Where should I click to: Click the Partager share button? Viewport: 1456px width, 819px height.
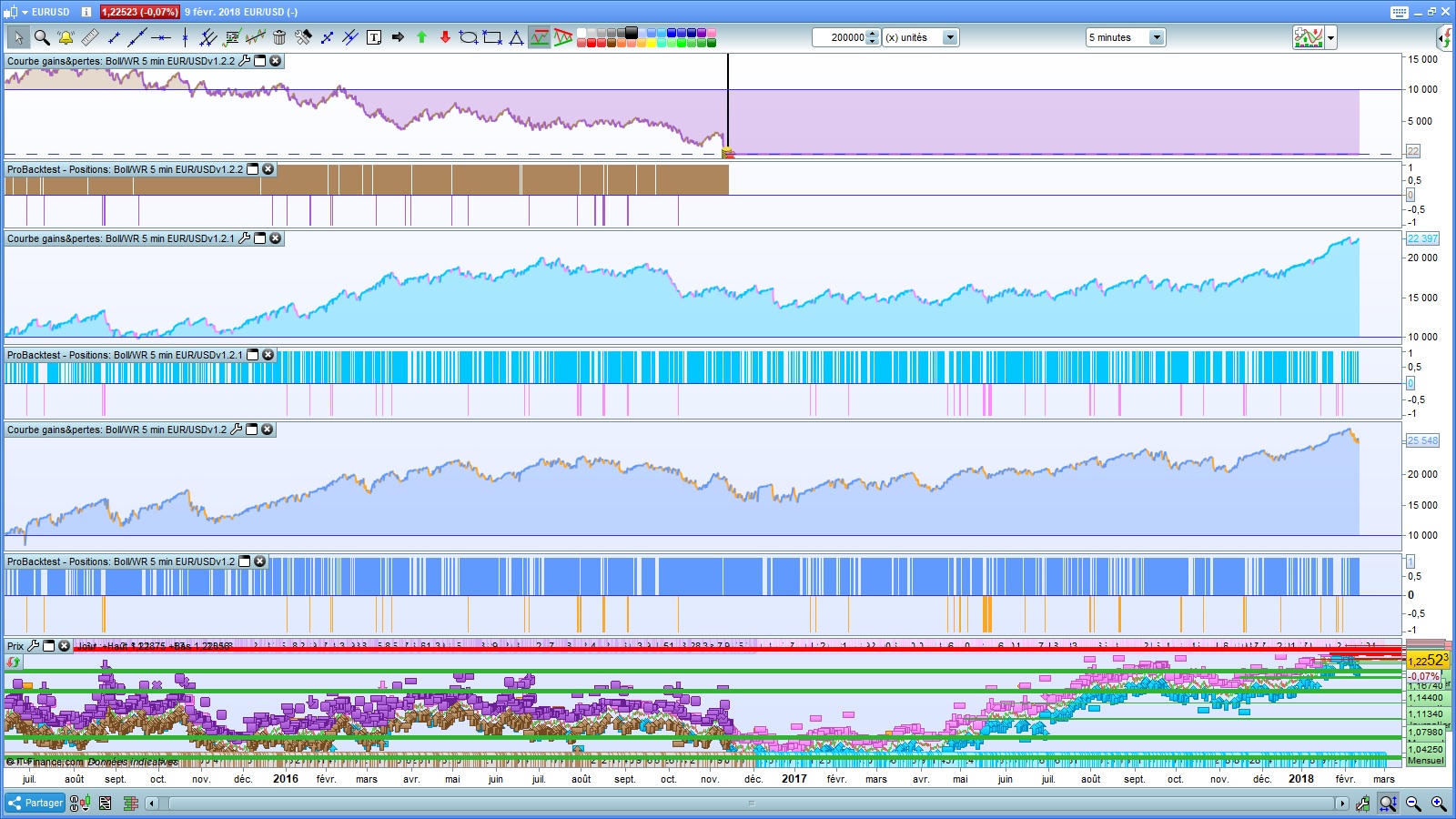click(35, 803)
